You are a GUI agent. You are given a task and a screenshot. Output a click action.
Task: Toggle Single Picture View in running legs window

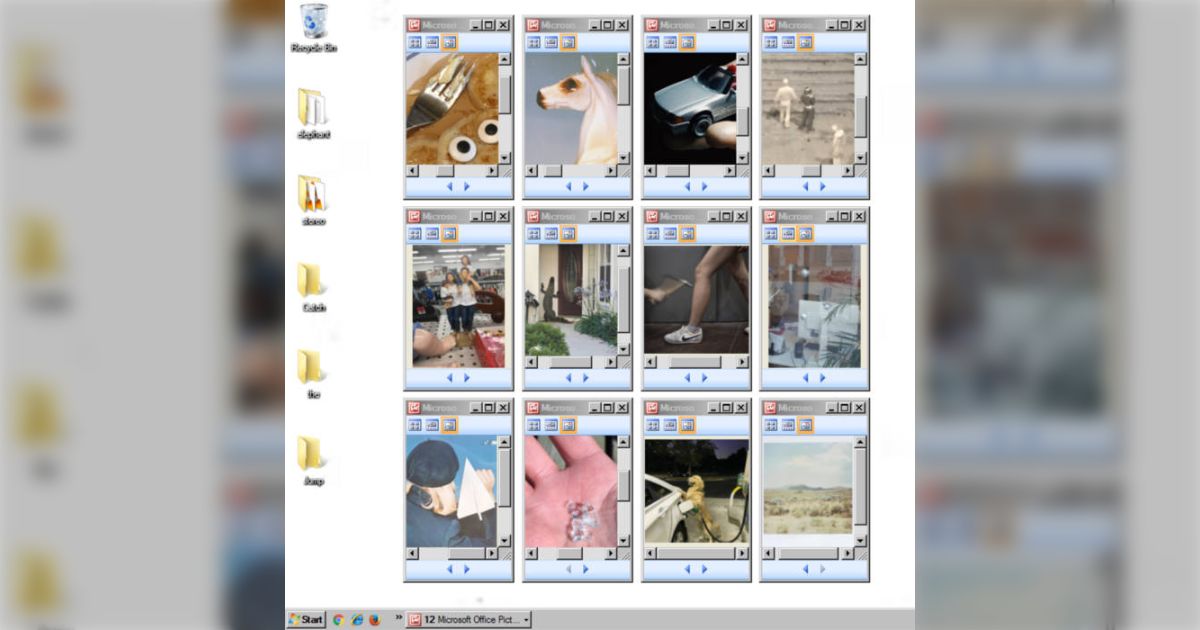[x=687, y=233]
